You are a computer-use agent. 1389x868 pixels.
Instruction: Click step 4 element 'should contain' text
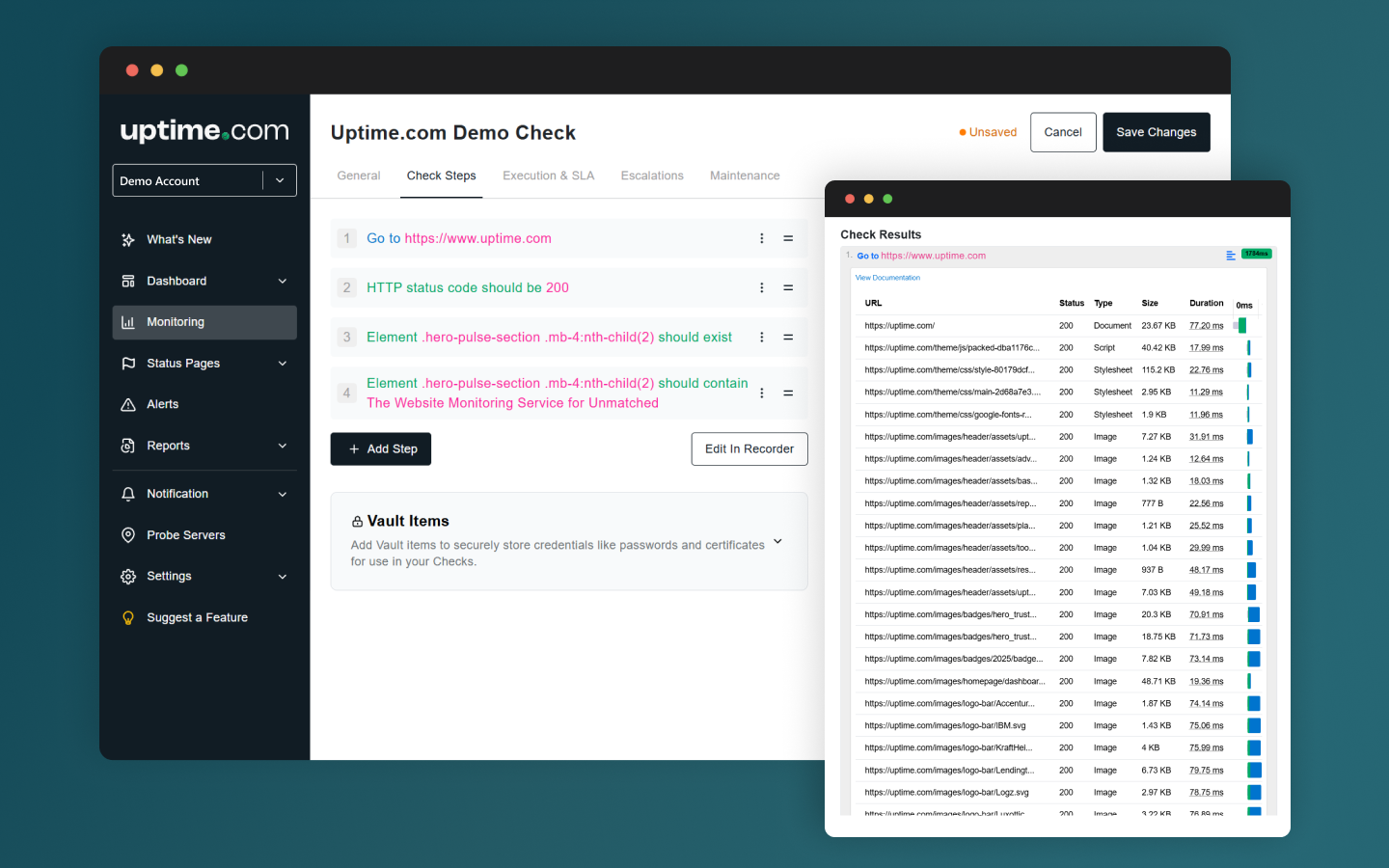pyautogui.click(x=558, y=393)
